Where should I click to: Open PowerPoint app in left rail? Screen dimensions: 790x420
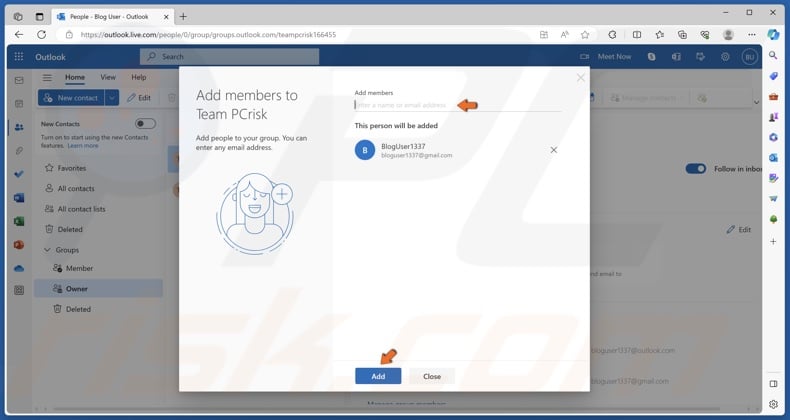tap(19, 245)
